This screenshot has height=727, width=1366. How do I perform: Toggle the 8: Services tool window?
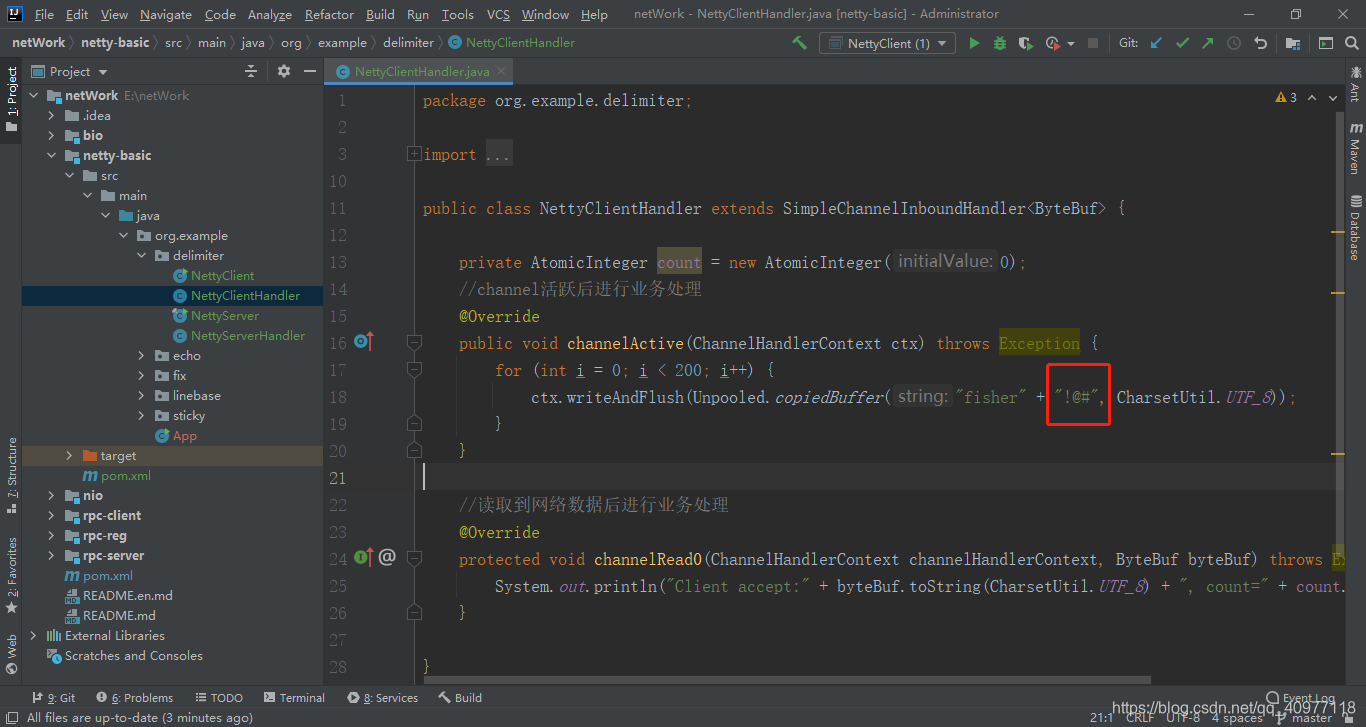point(383,698)
